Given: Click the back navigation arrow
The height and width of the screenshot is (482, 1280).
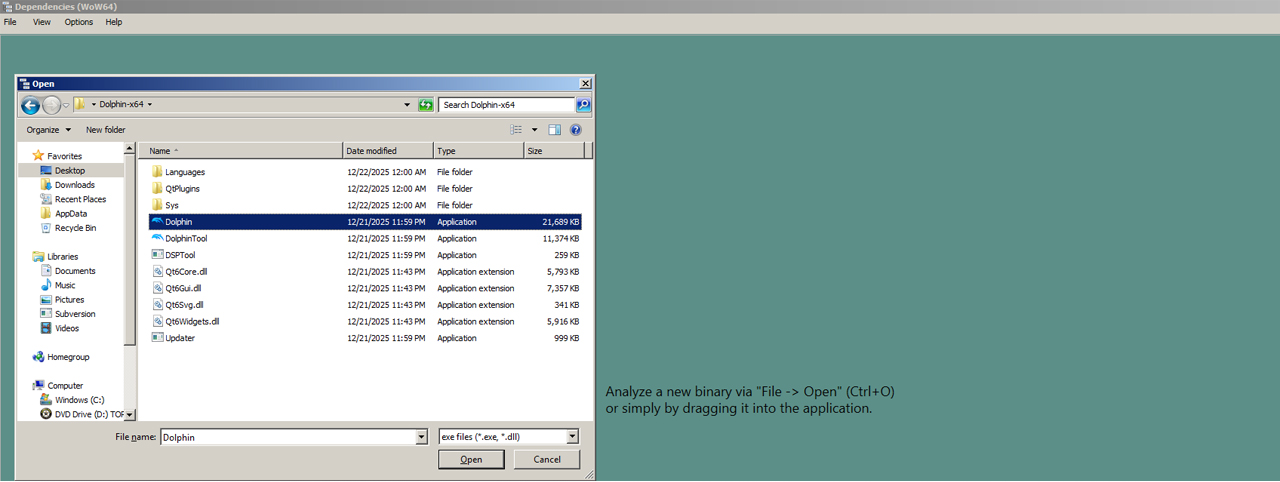Looking at the screenshot, I should 30,105.
